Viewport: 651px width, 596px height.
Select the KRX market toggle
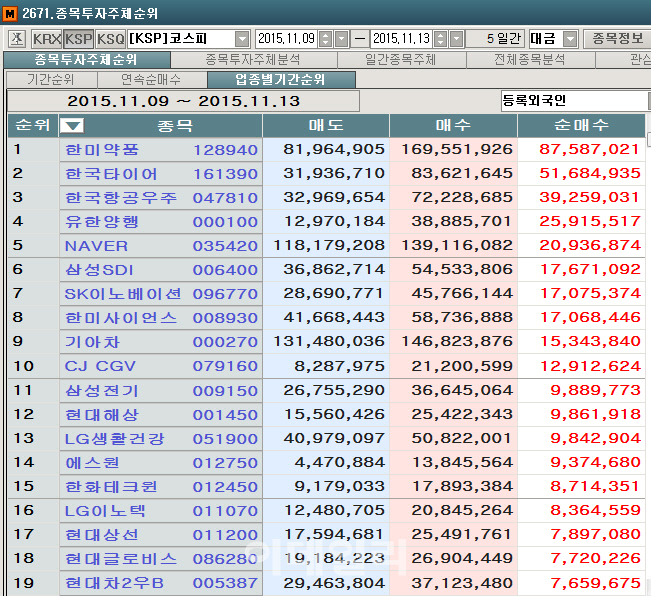(46, 39)
